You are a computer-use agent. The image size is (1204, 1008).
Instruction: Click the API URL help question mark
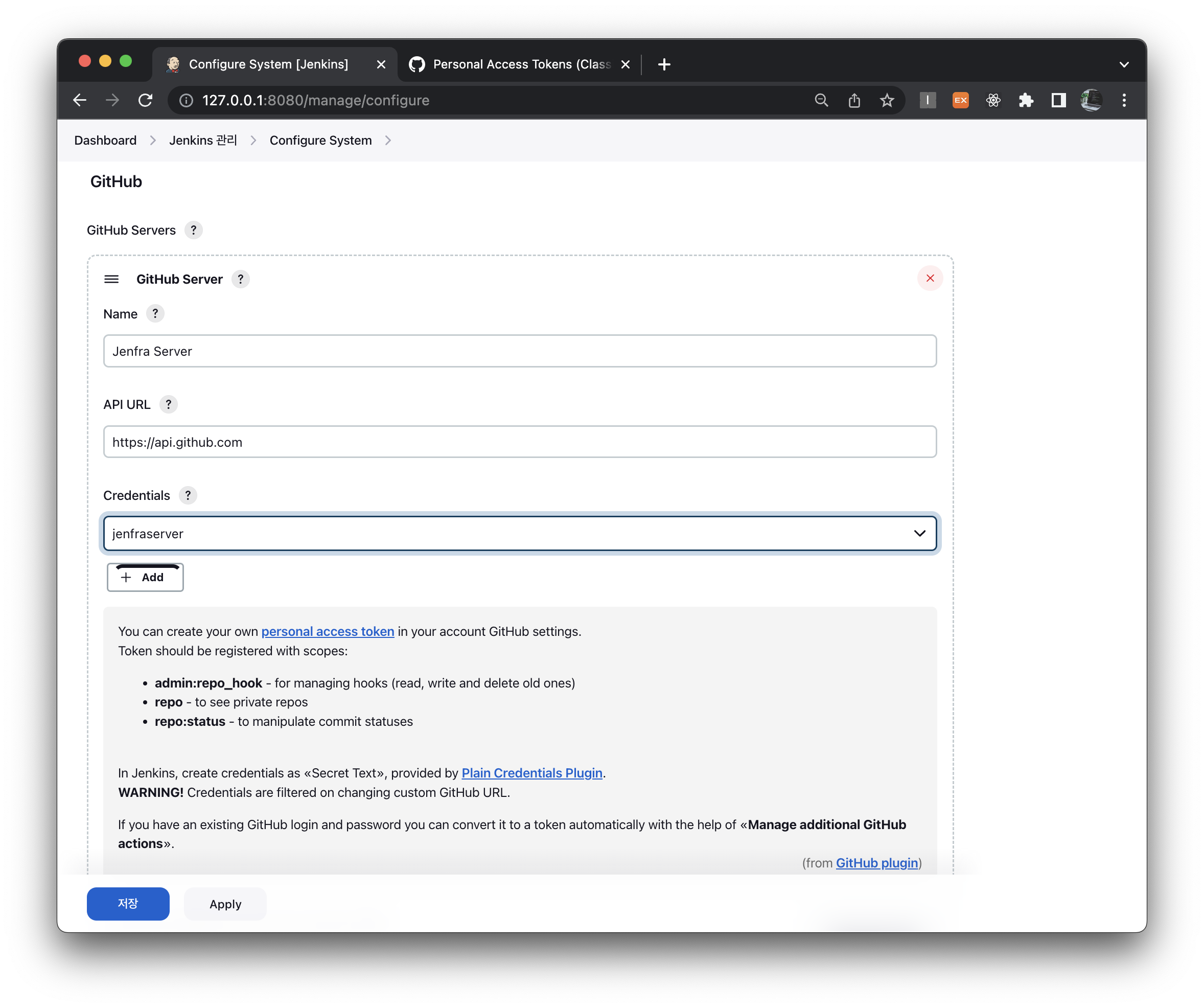168,404
